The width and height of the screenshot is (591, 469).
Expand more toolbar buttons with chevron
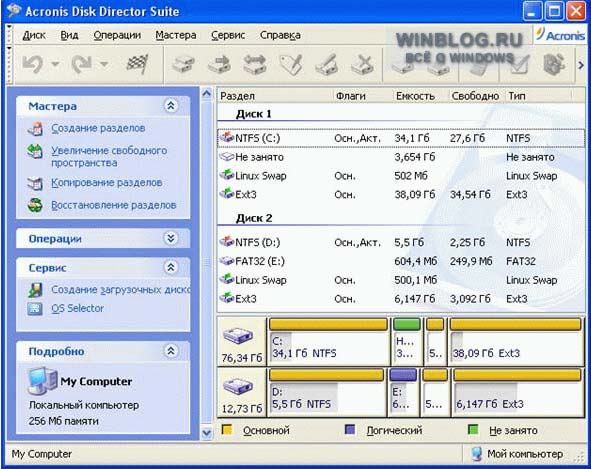point(581,65)
